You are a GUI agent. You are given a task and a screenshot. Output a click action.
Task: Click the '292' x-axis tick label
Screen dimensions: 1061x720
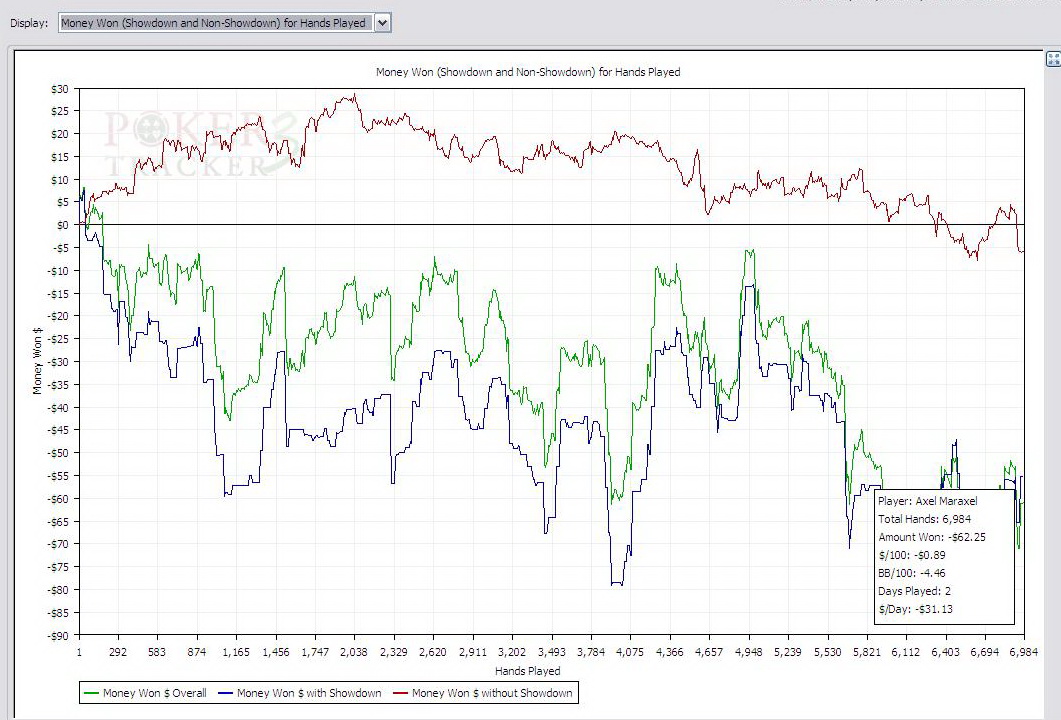pyautogui.click(x=118, y=652)
